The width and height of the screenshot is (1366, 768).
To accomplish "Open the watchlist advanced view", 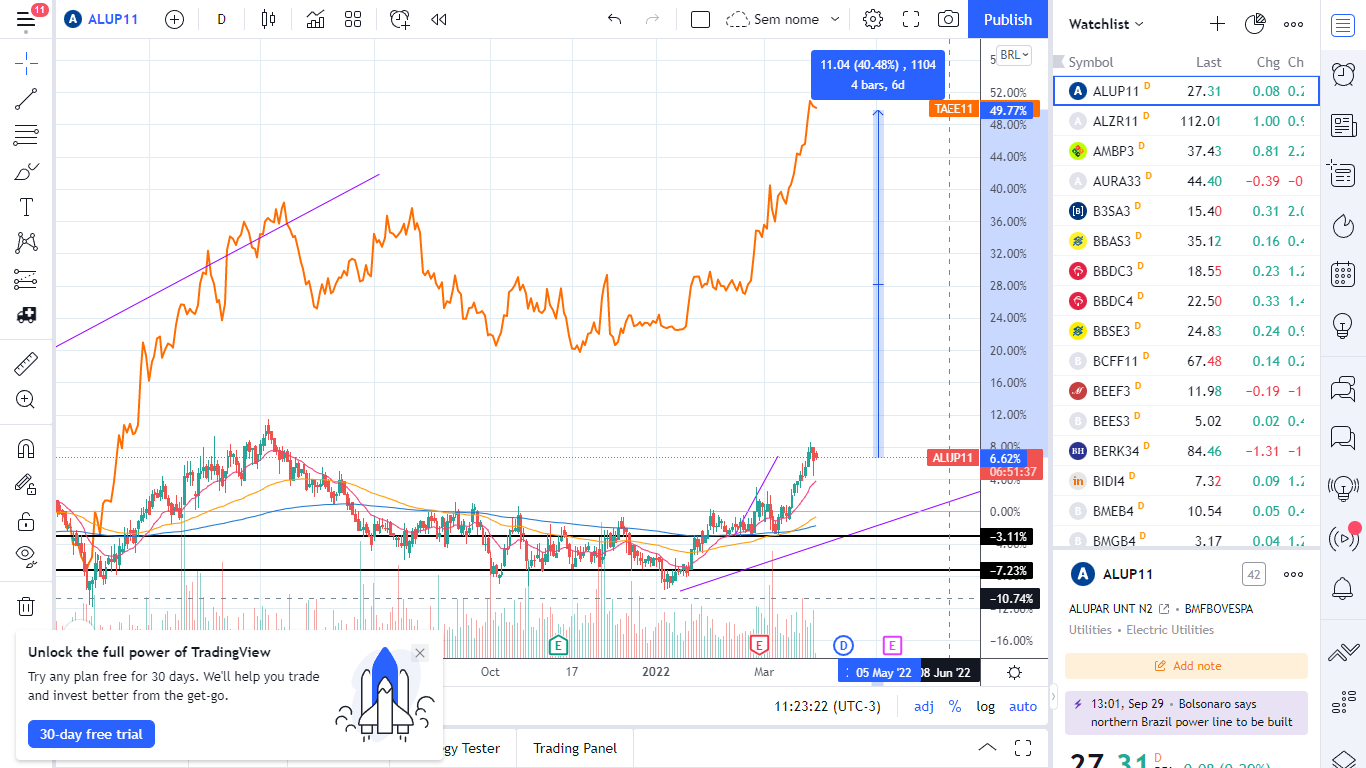I will (1255, 24).
